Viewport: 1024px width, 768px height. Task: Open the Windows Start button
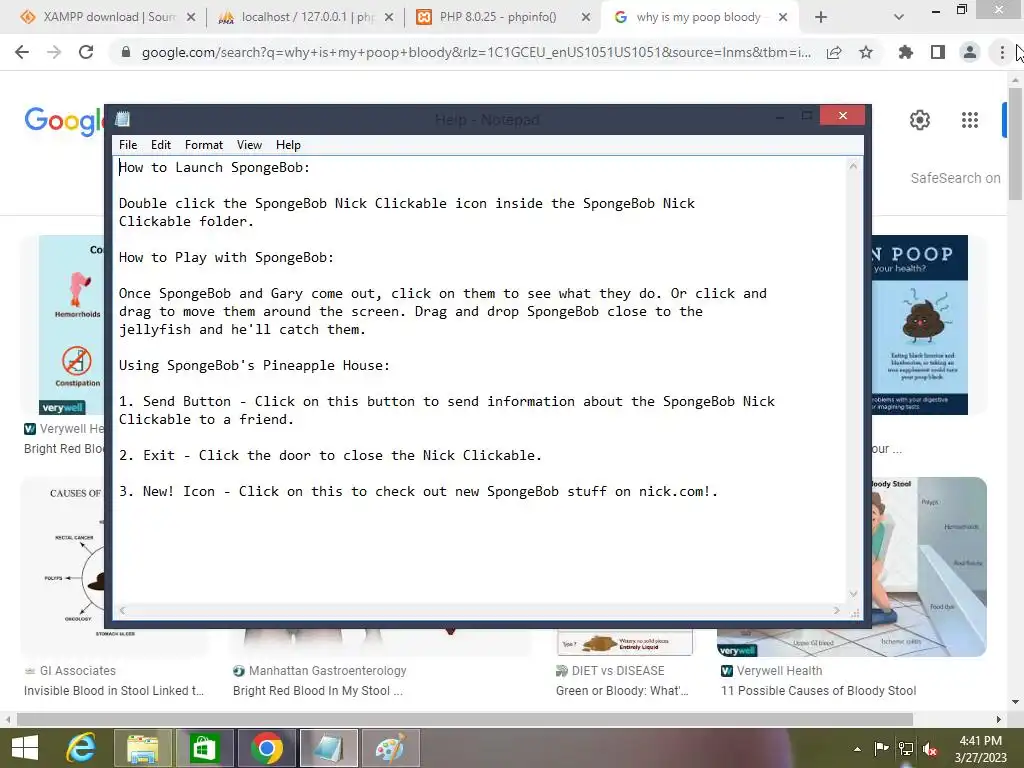tap(25, 748)
